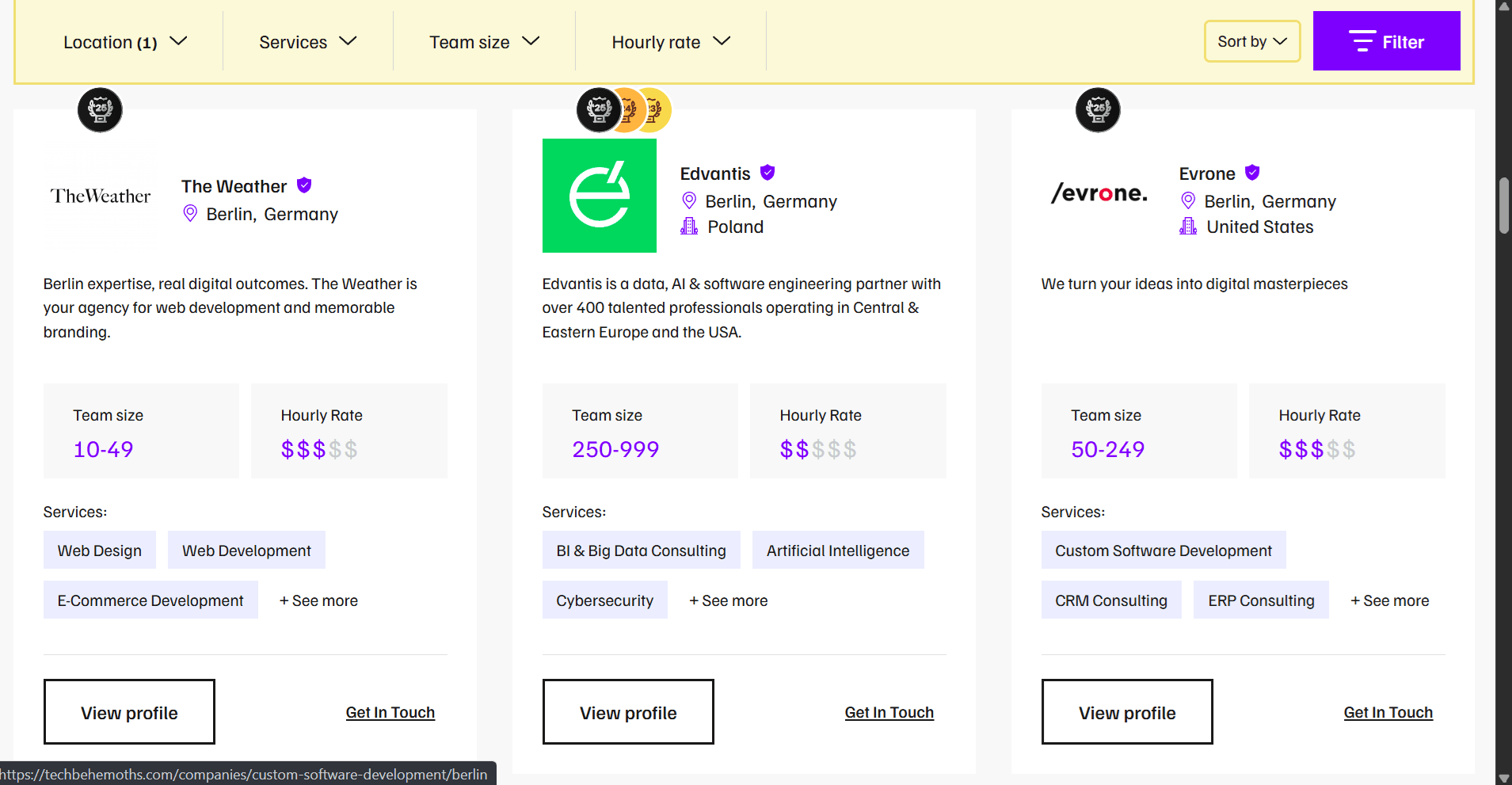Click the 250-999 team size value
This screenshot has width=1512, height=785.
[x=615, y=449]
